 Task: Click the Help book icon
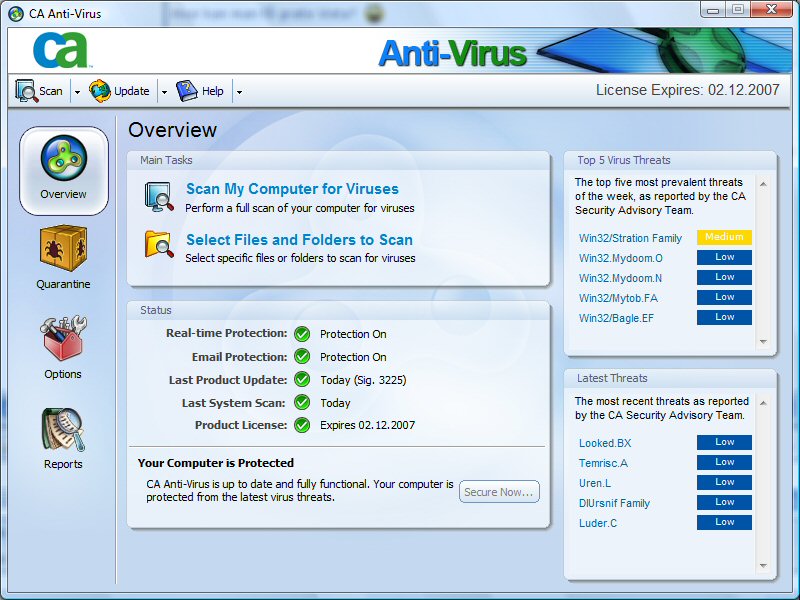pyautogui.click(x=187, y=91)
